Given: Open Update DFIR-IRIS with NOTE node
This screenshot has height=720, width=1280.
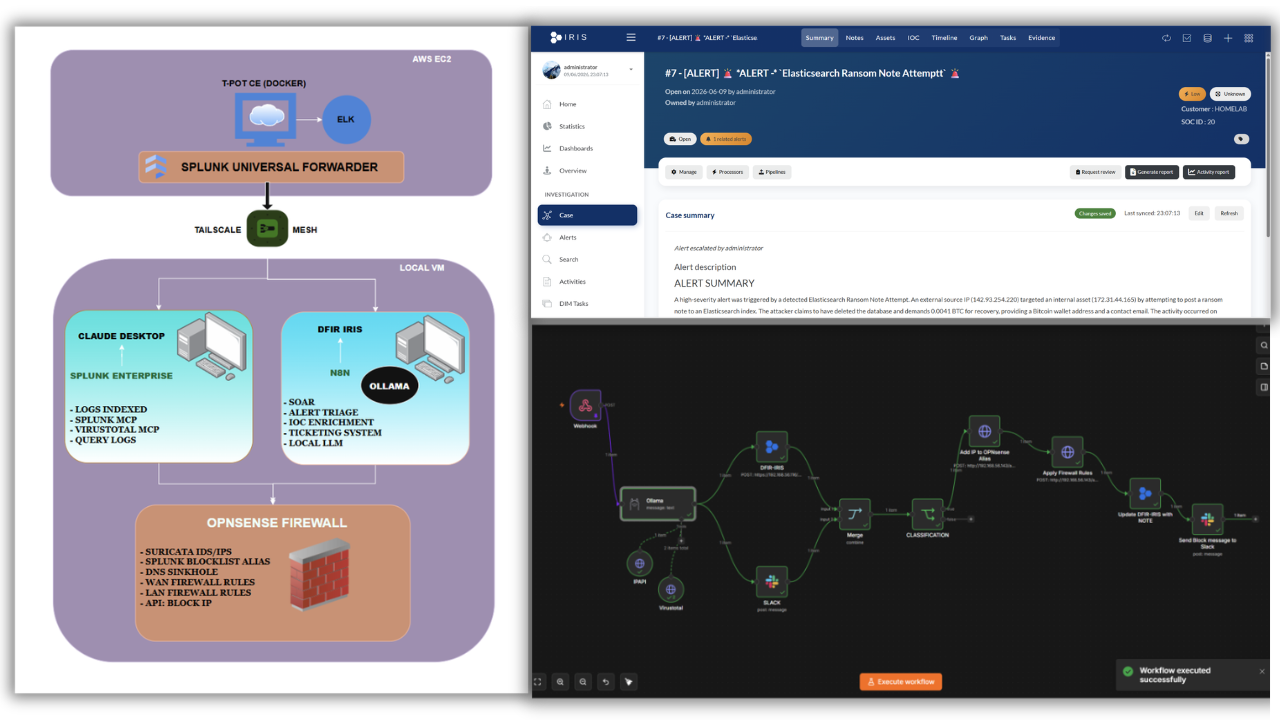Looking at the screenshot, I should [x=1144, y=494].
